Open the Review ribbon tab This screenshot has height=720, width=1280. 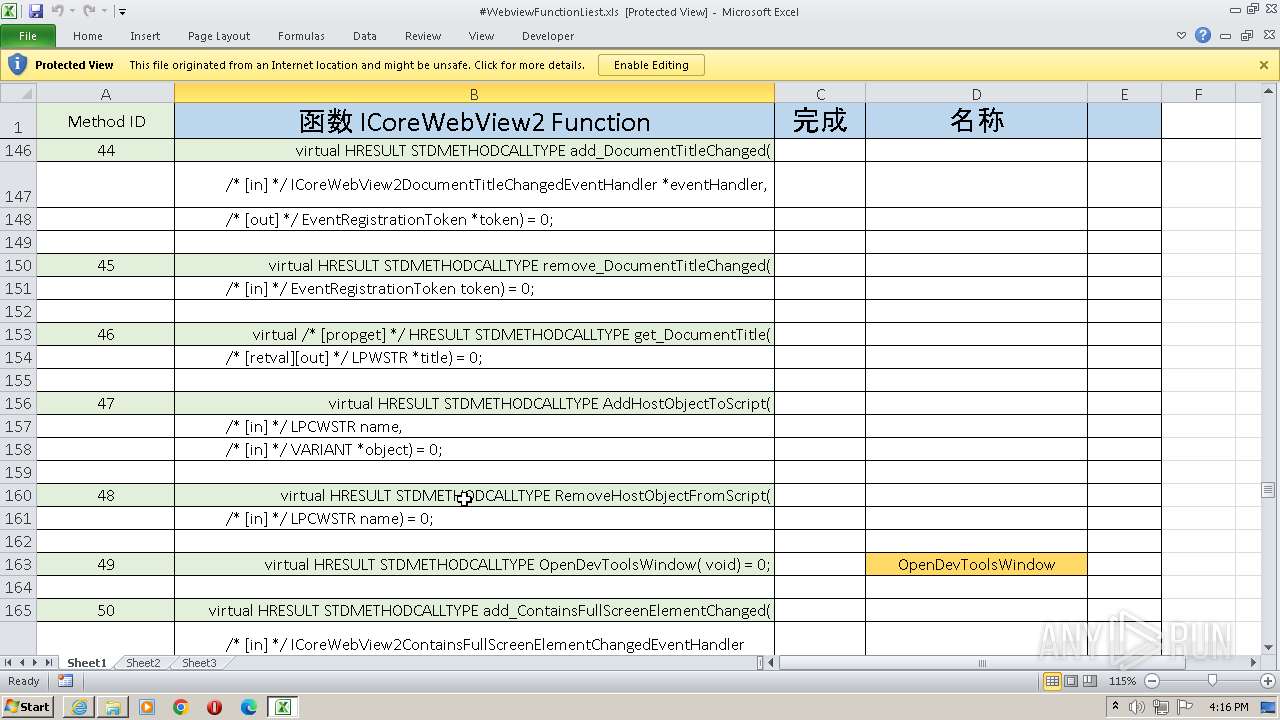point(423,36)
